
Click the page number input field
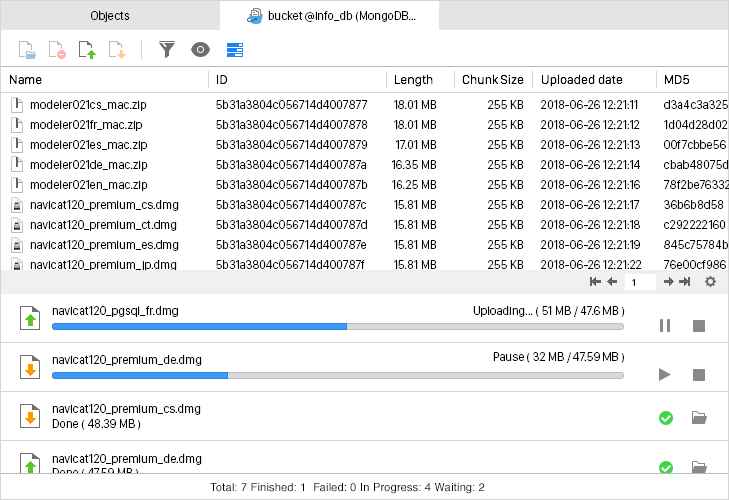coord(640,282)
